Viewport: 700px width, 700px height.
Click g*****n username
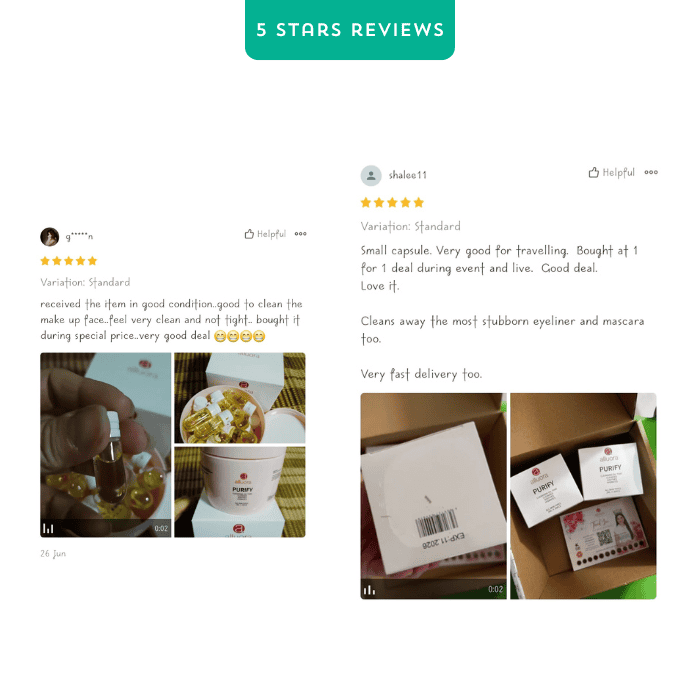click(x=79, y=236)
